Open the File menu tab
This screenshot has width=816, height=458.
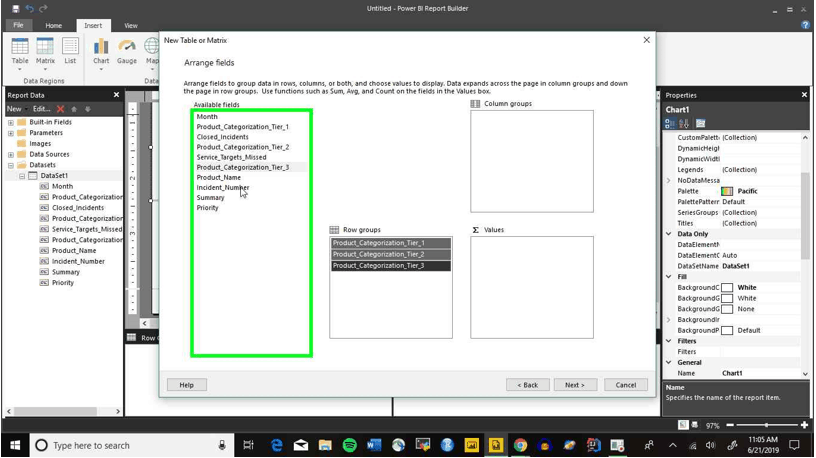tap(18, 25)
